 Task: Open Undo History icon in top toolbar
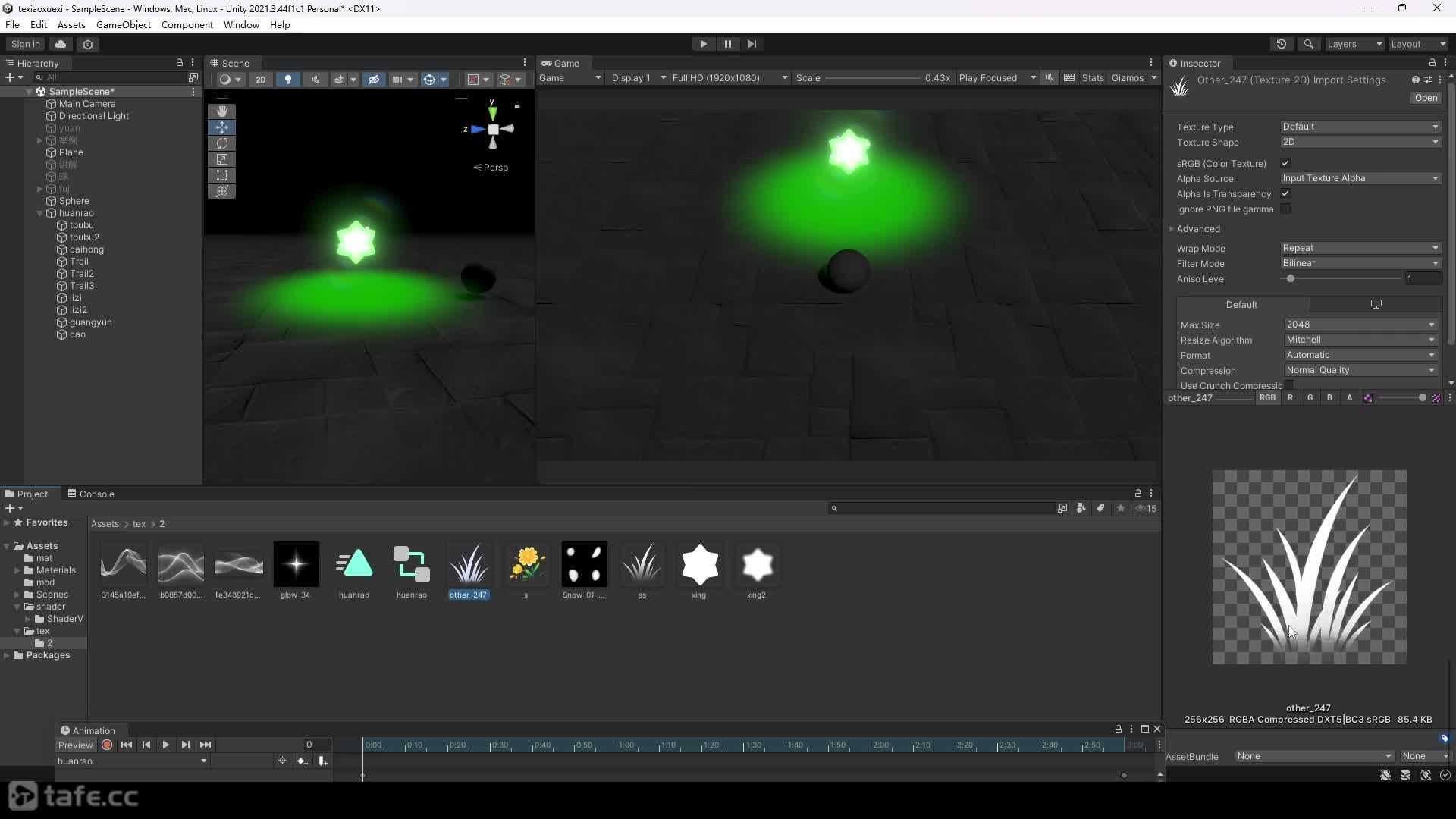pyautogui.click(x=1282, y=44)
